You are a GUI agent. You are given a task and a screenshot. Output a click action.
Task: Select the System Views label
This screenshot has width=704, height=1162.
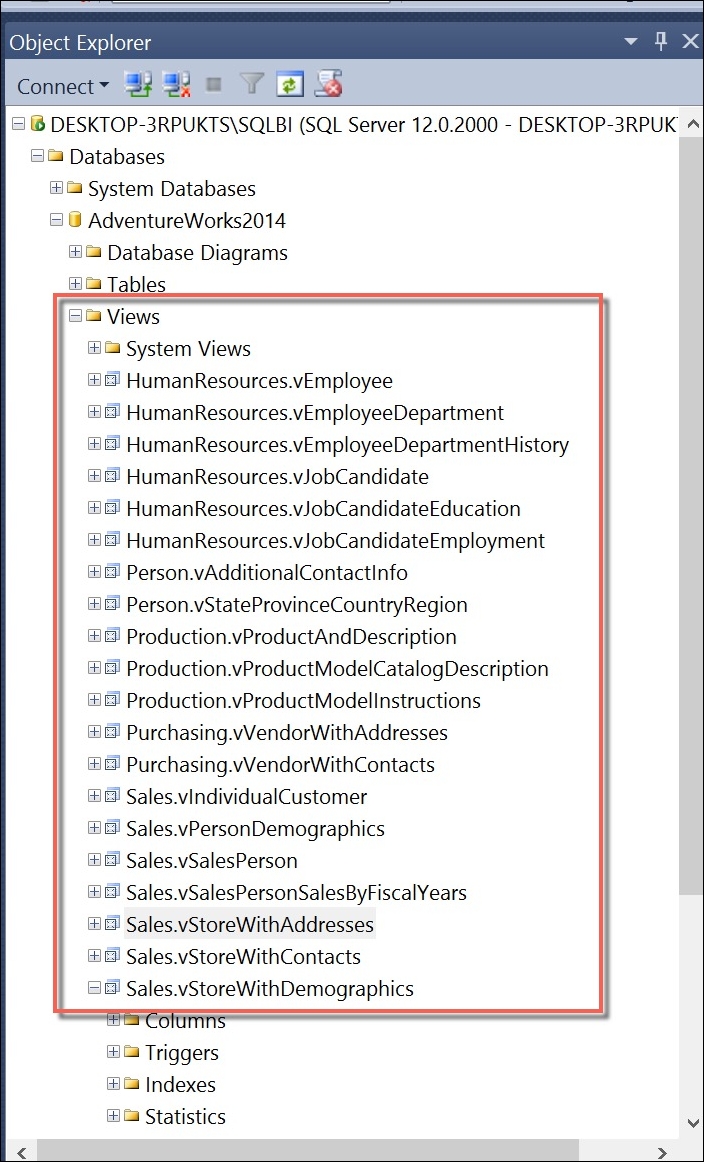188,348
